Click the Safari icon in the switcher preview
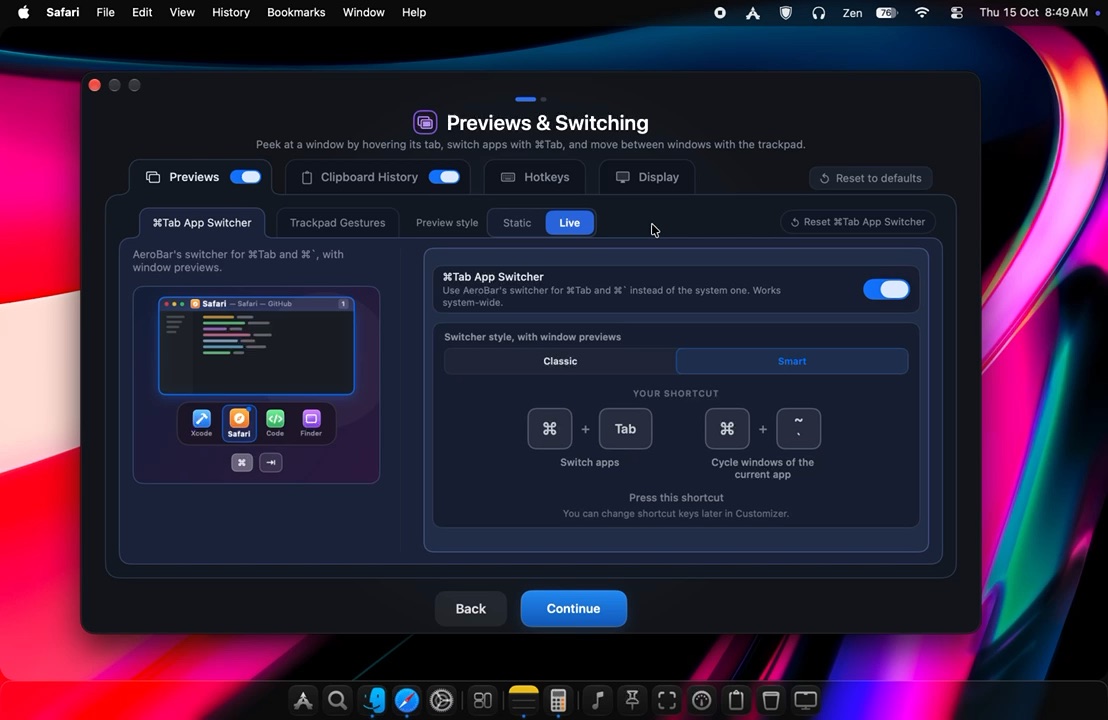This screenshot has width=1108, height=720. 239,423
